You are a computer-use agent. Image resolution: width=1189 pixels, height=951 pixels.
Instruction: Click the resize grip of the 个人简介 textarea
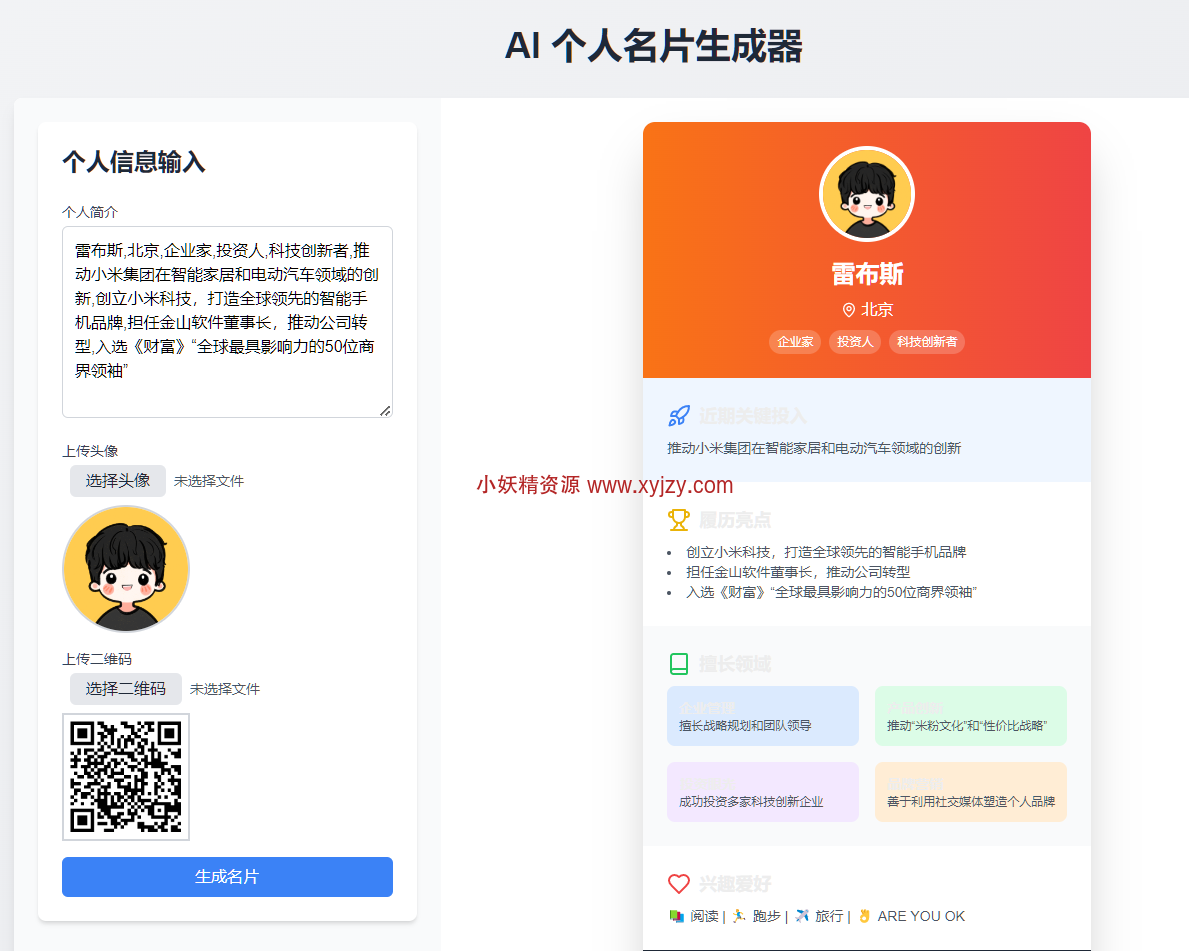coord(385,410)
